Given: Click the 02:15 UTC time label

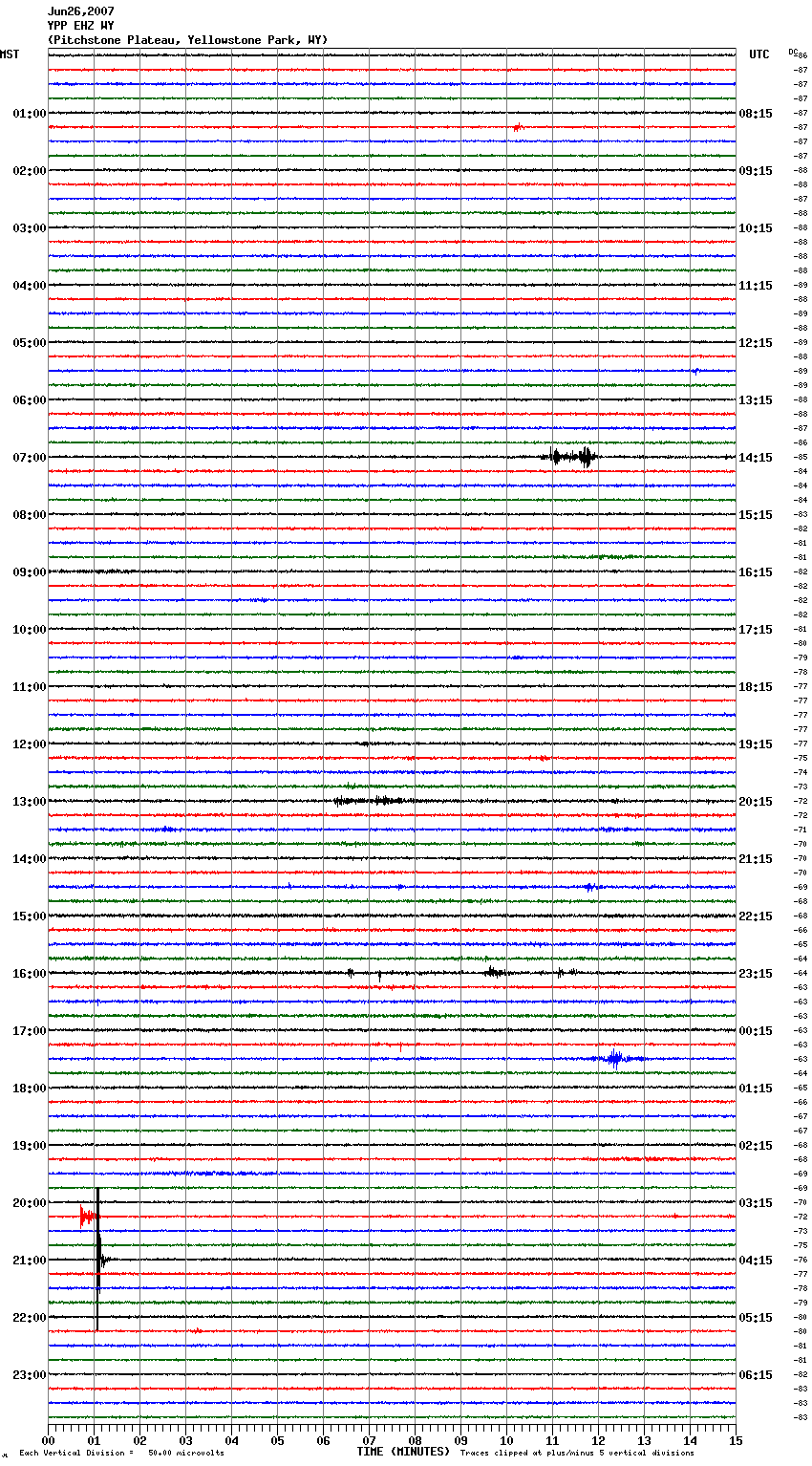Looking at the screenshot, I should click(x=756, y=1146).
